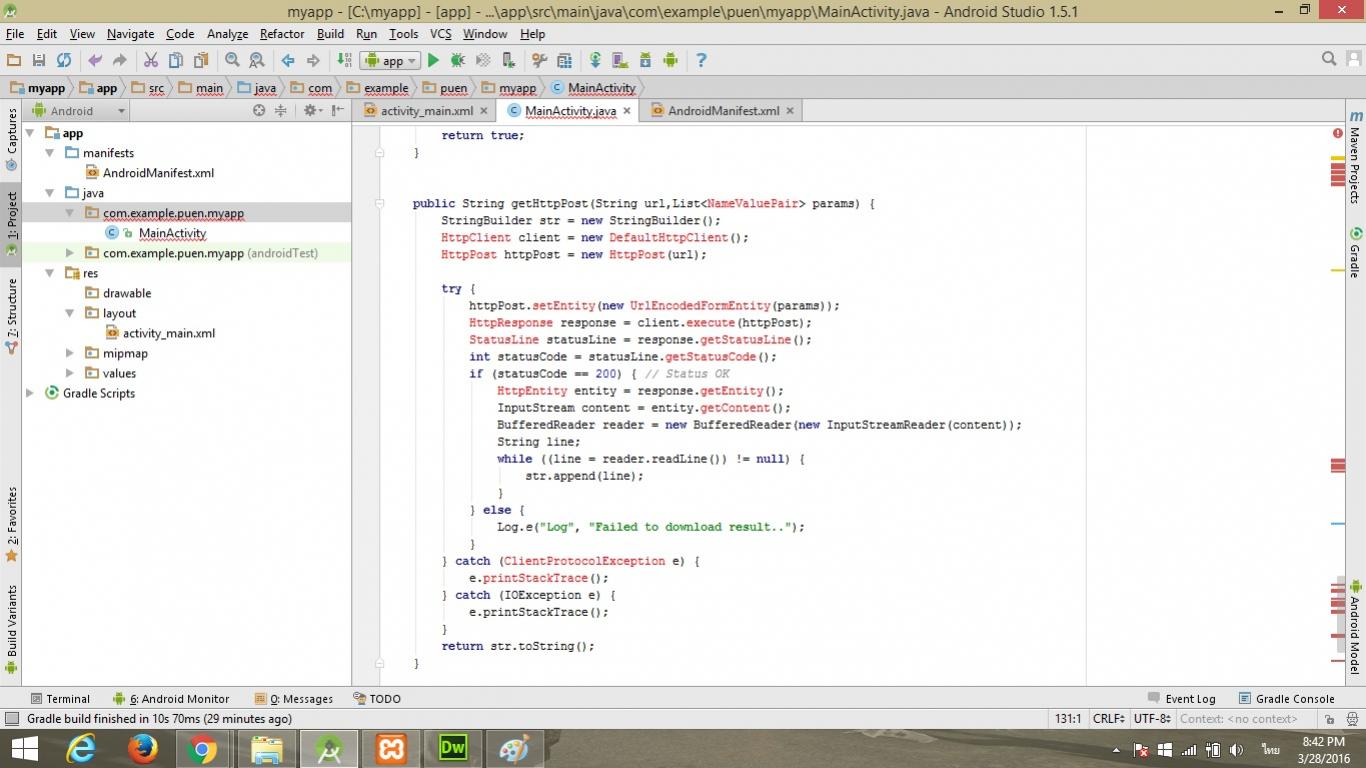The width and height of the screenshot is (1366, 768).
Task: Collapse the java folder in project tree
Action: pyautogui.click(x=50, y=193)
